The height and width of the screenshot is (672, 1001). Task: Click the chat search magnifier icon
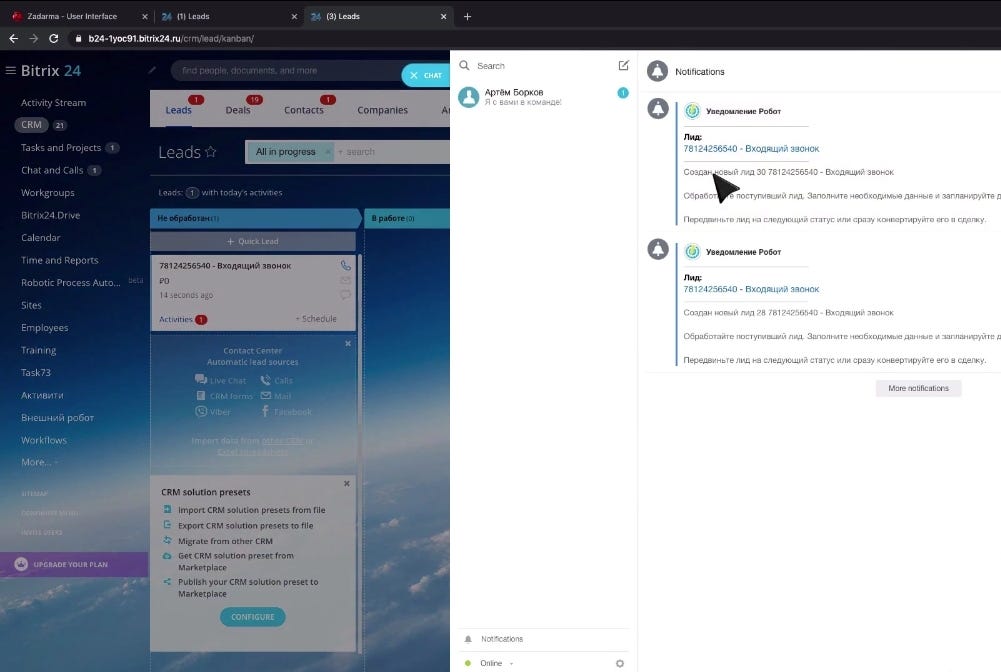click(x=464, y=65)
